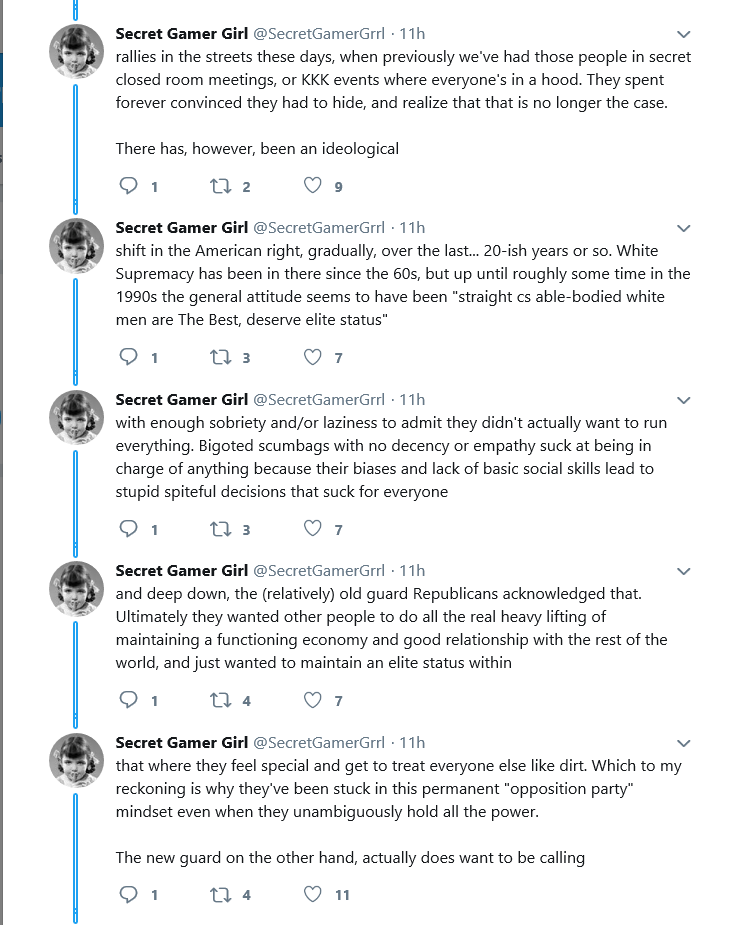Retweet the tweet about 'shift in the American right'
The image size is (729, 925).
click(221, 357)
